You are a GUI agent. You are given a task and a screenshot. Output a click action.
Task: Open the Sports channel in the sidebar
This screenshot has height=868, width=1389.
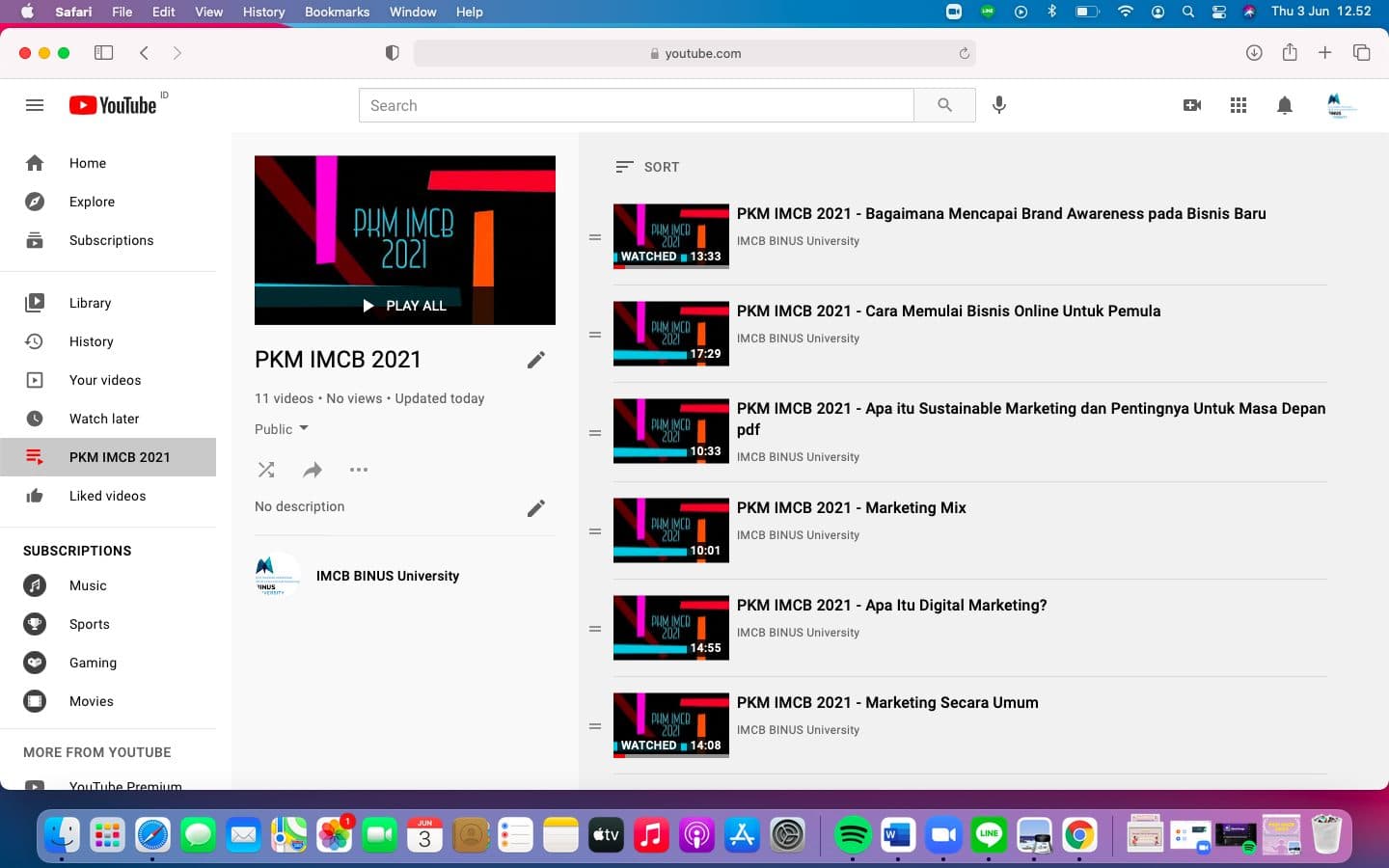point(108,624)
